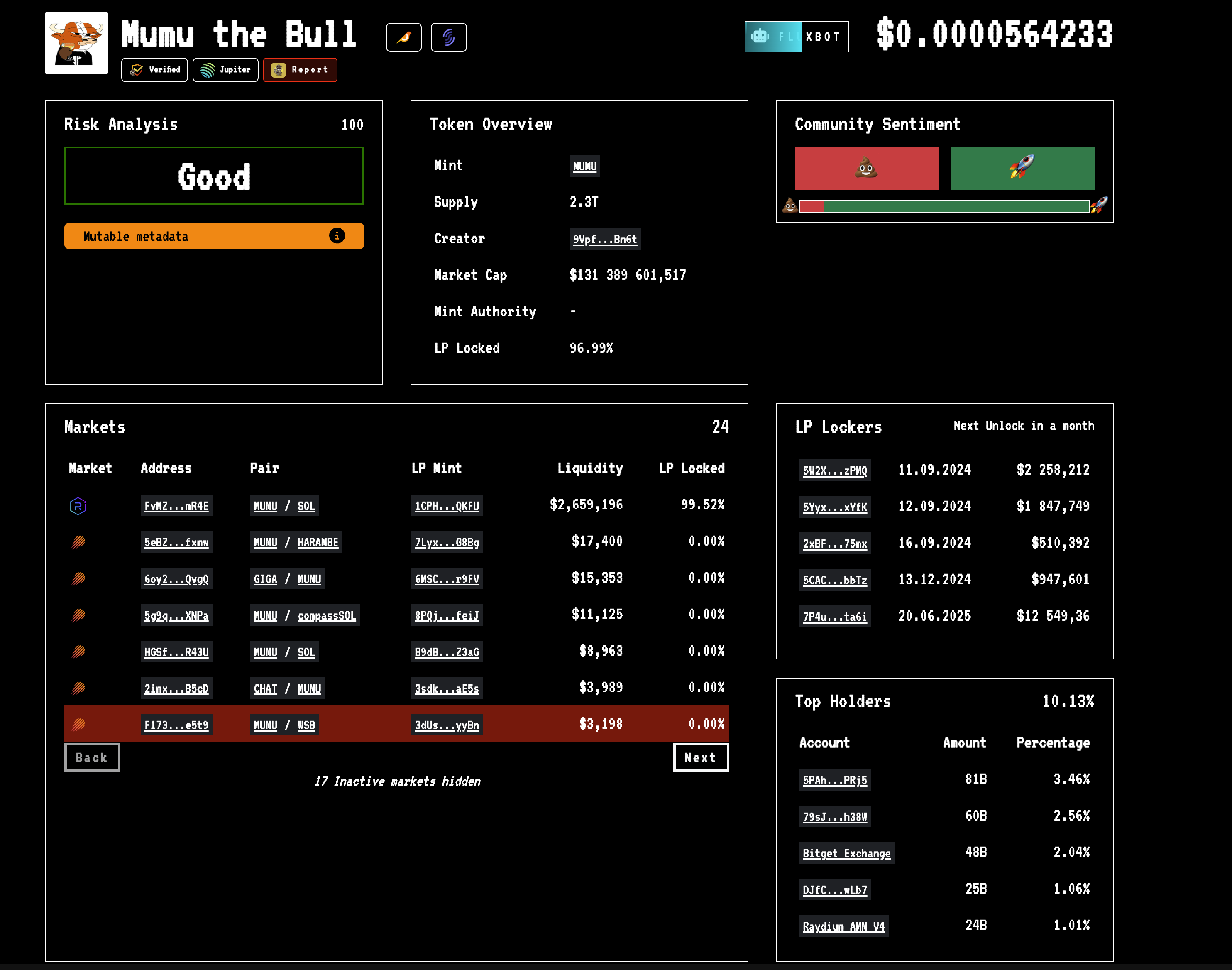Open the Bitget Exchange holder link

pyautogui.click(x=847, y=853)
